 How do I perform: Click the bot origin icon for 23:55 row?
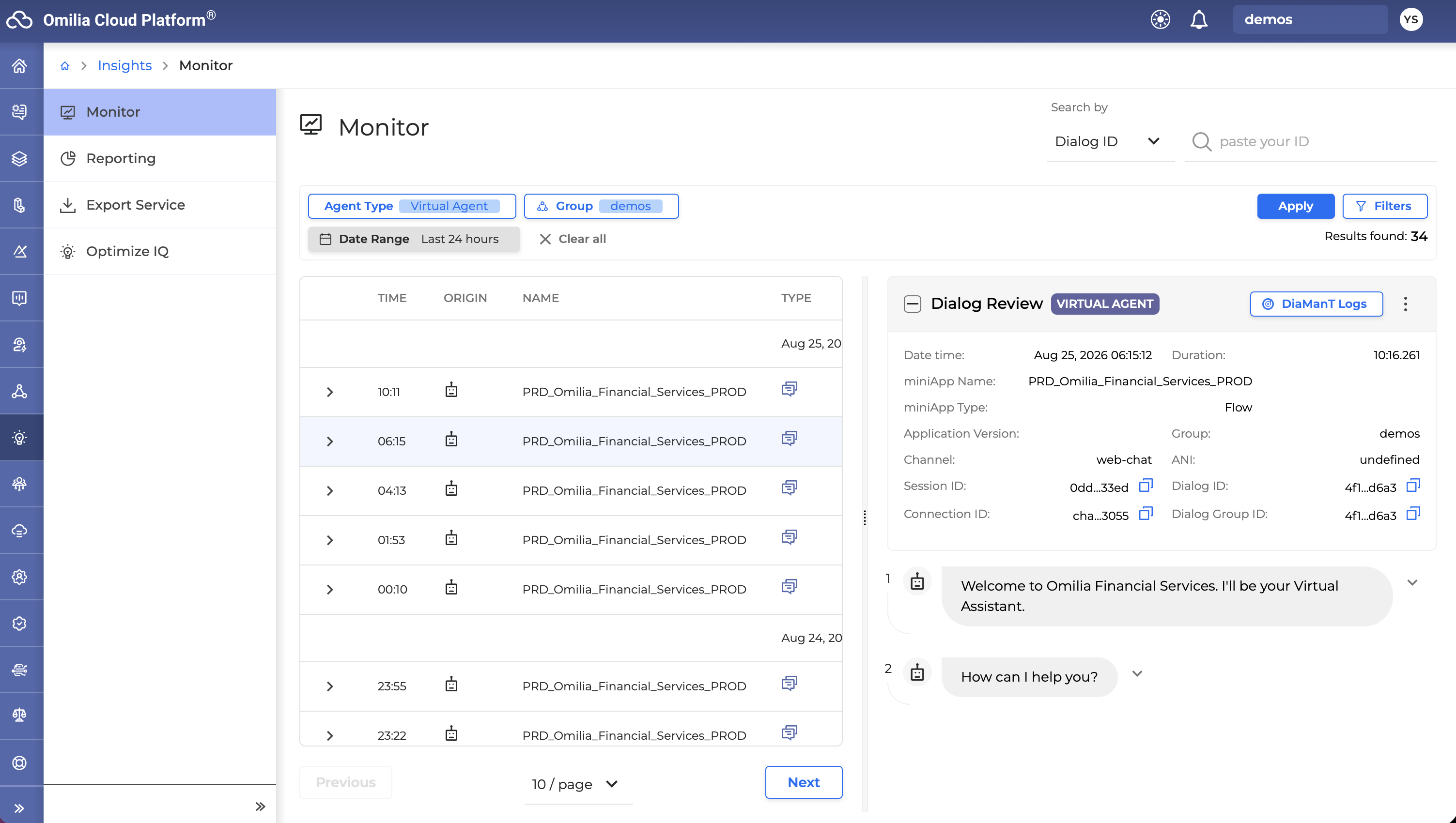451,685
